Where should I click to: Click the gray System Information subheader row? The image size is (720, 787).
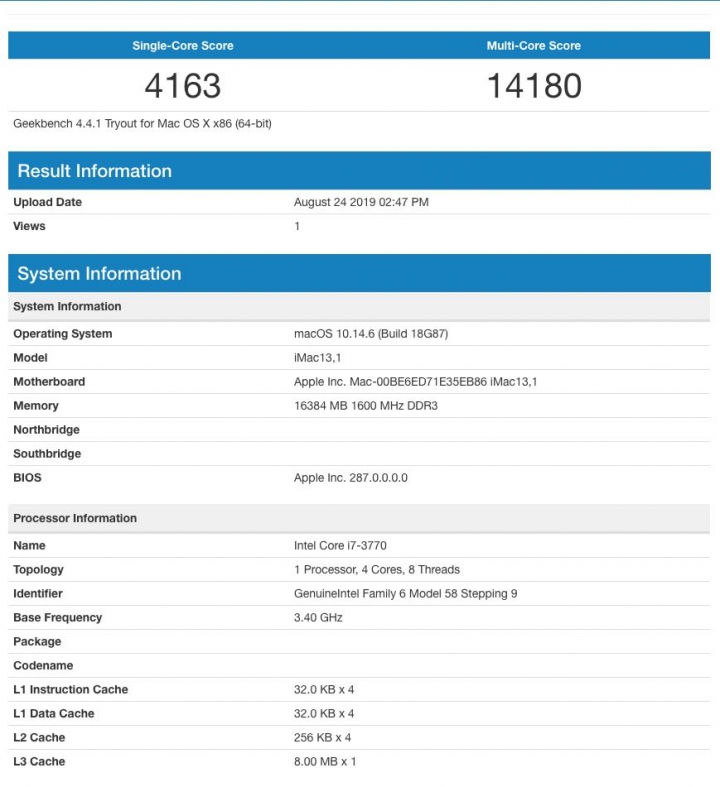click(359, 306)
